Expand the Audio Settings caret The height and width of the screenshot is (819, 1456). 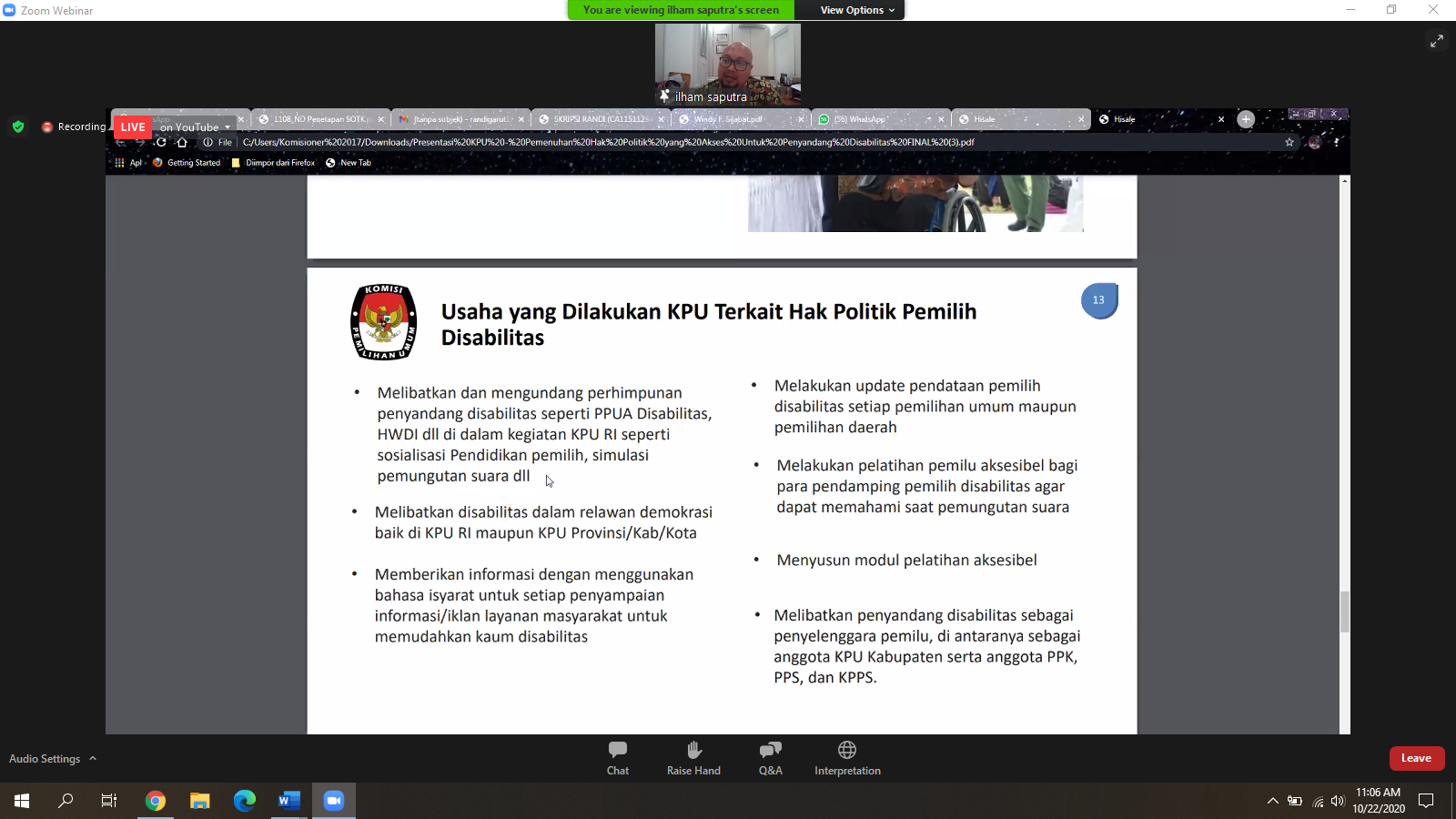[x=93, y=758]
